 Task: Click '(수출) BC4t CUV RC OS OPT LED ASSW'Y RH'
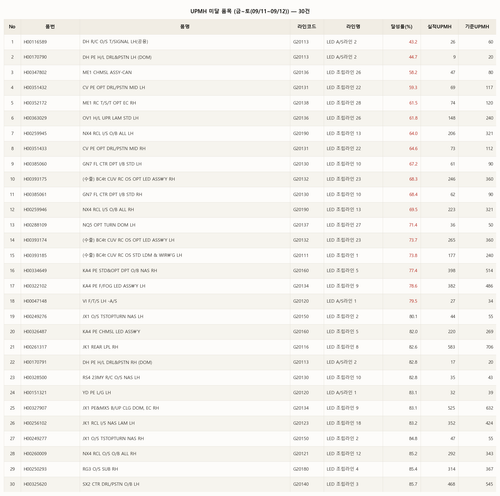pos(129,179)
